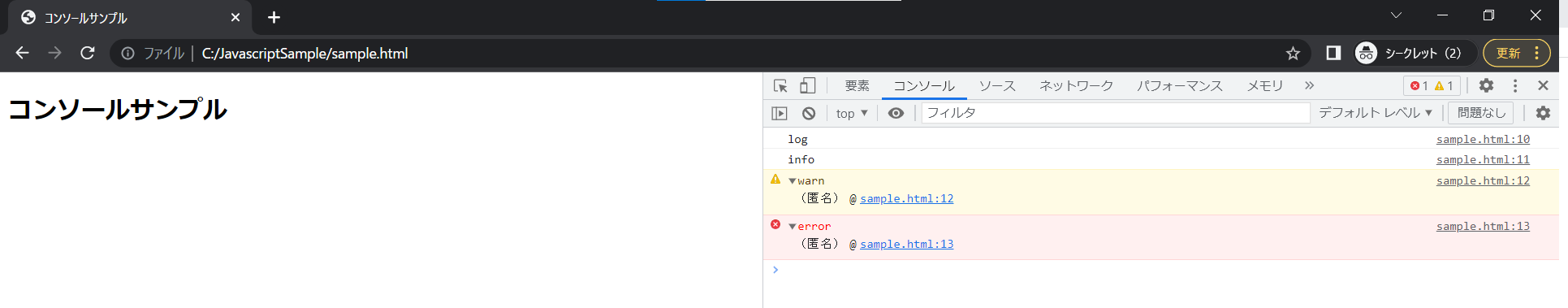Open the デフォルト レベル dropdown
Viewport: 1568px width, 308px height.
click(x=1375, y=113)
